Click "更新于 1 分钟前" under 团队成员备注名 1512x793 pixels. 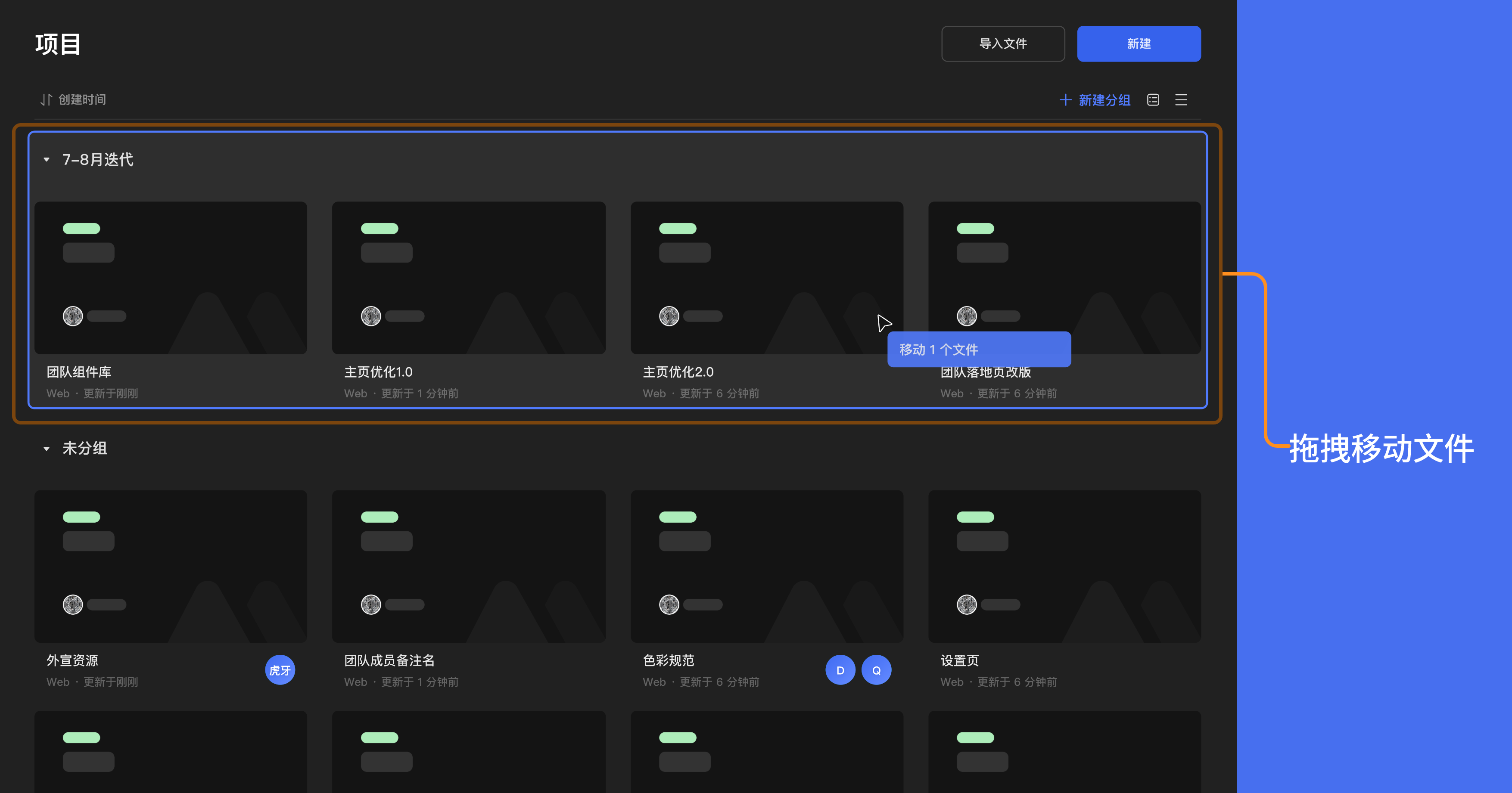(x=420, y=682)
